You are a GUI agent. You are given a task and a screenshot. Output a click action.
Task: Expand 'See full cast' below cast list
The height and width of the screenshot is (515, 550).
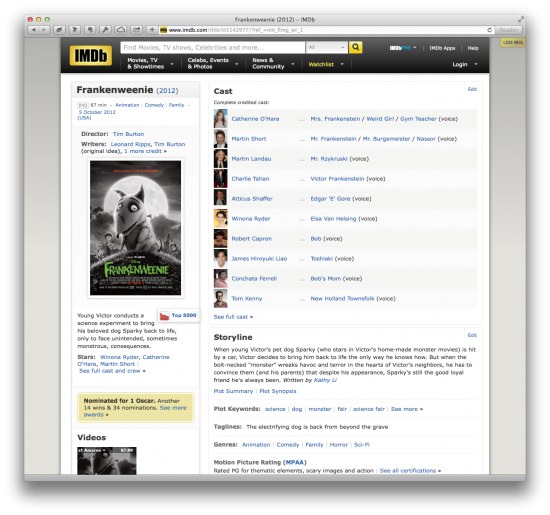coord(233,317)
